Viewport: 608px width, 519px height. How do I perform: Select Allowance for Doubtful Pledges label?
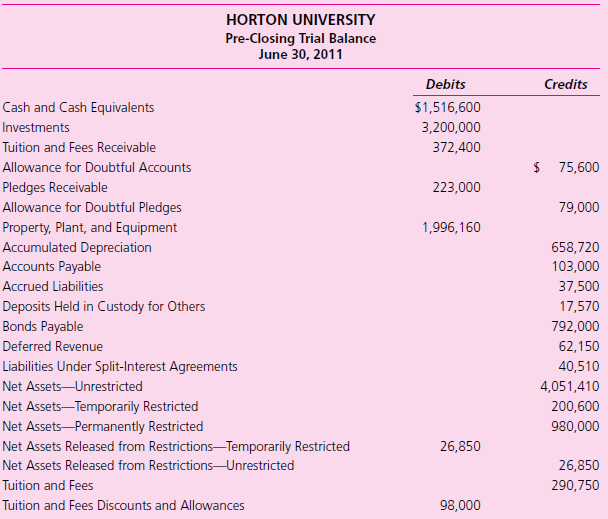pyautogui.click(x=92, y=208)
